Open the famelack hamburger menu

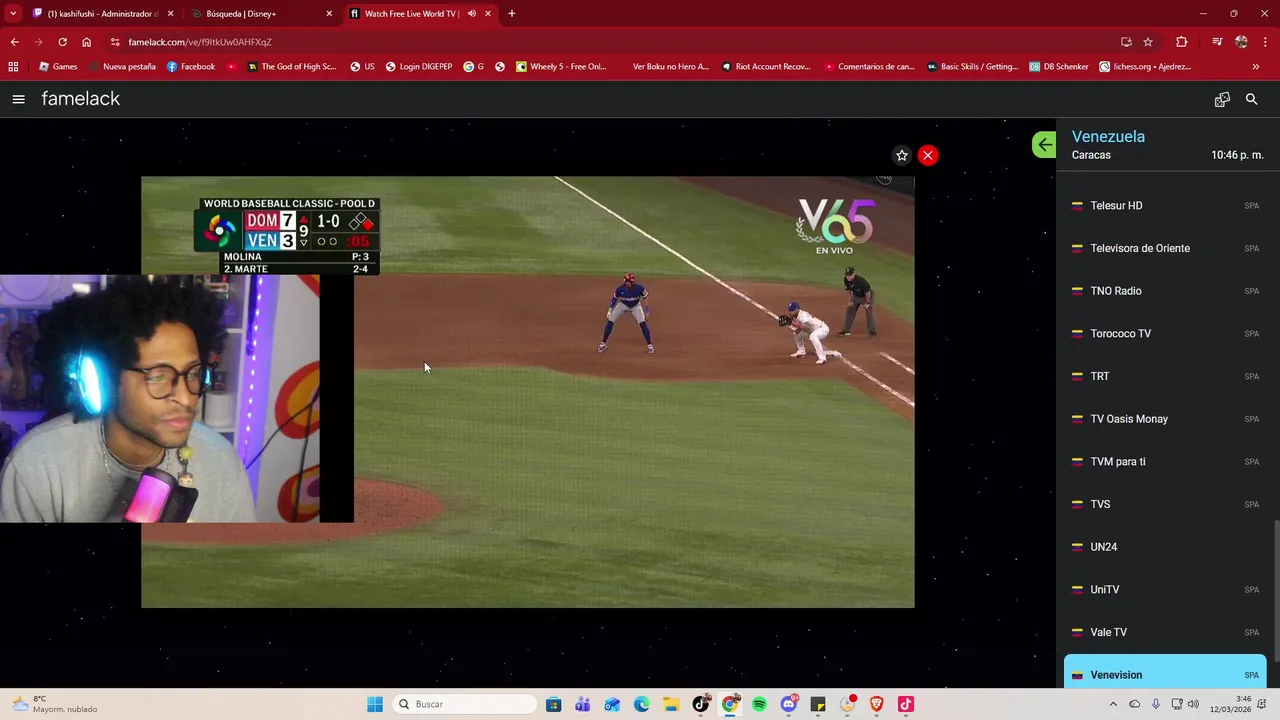point(18,99)
